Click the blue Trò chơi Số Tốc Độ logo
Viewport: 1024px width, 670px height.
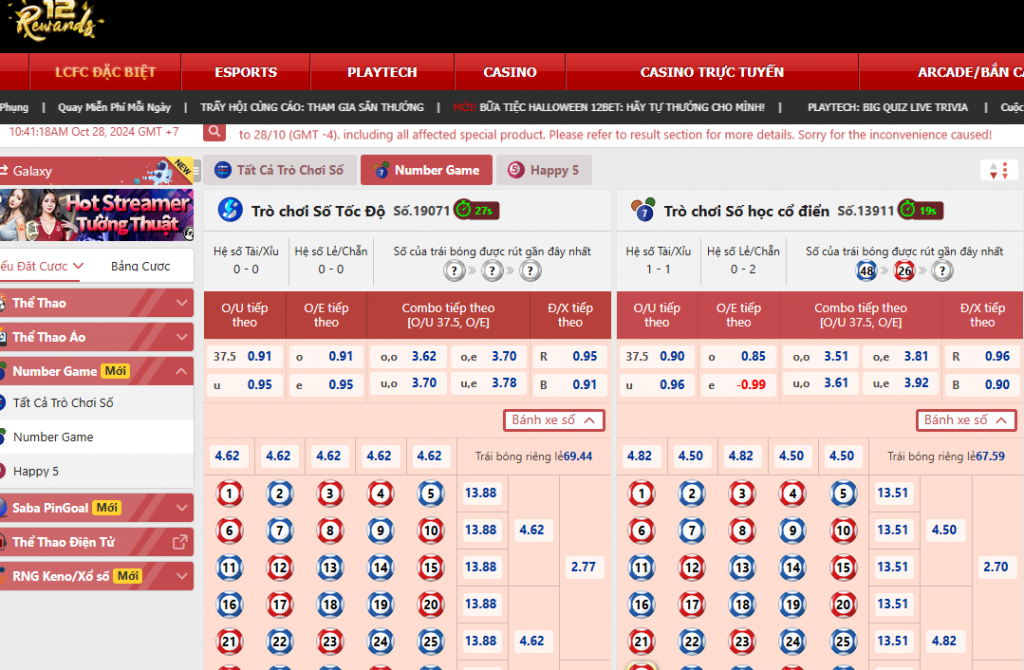point(230,210)
